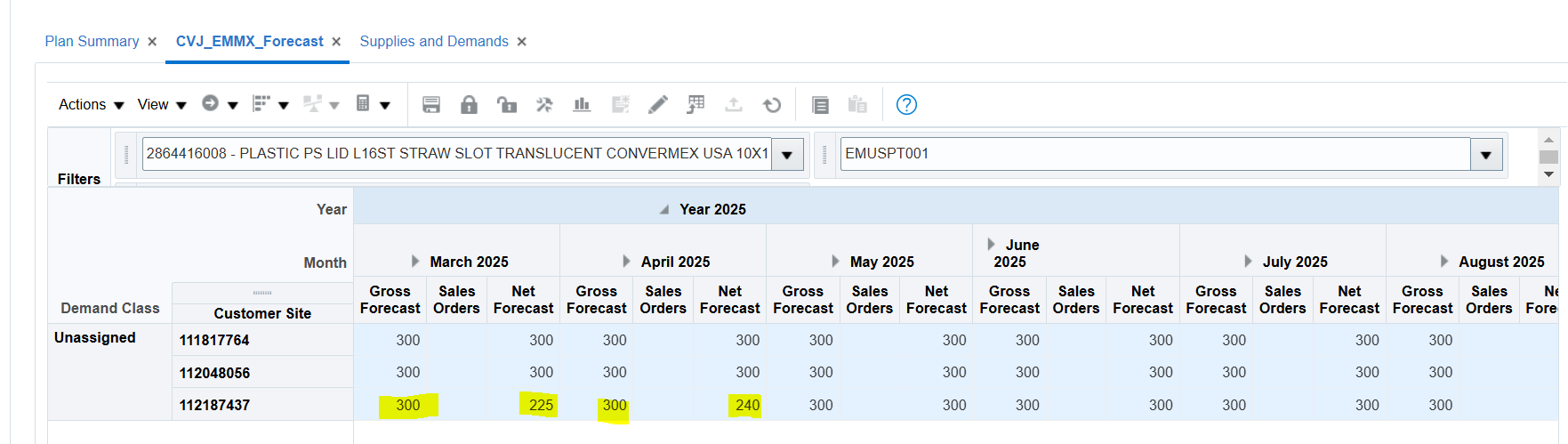Image resolution: width=1568 pixels, height=444 pixels.
Task: Click the pencil Edit icon
Action: [x=658, y=105]
